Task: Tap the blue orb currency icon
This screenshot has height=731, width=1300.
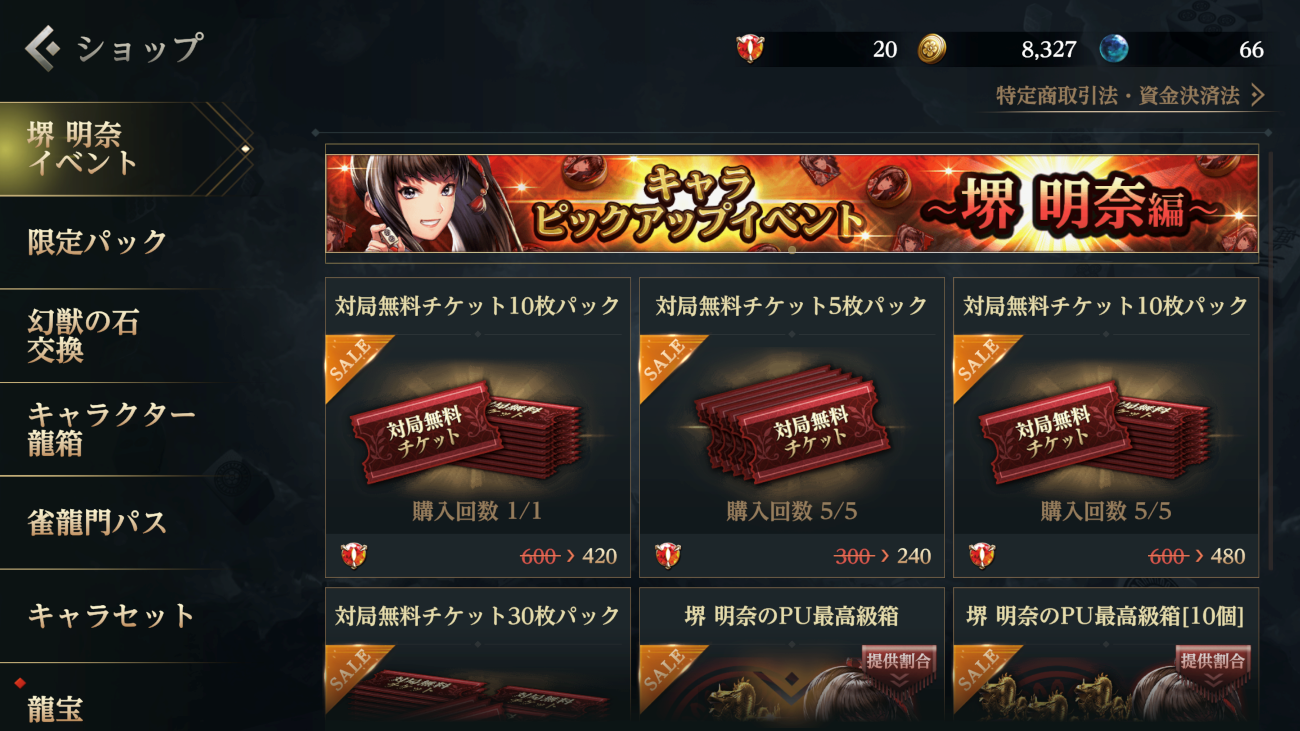Action: click(1113, 48)
